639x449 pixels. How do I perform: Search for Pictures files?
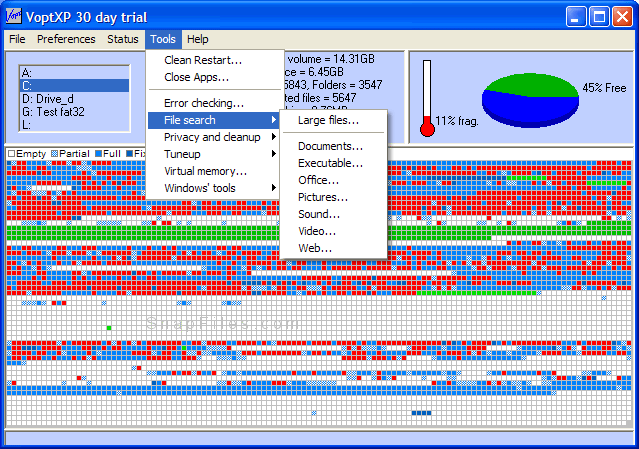[333, 197]
